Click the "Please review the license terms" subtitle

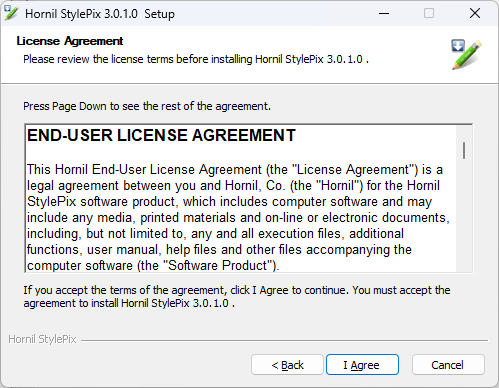196,59
